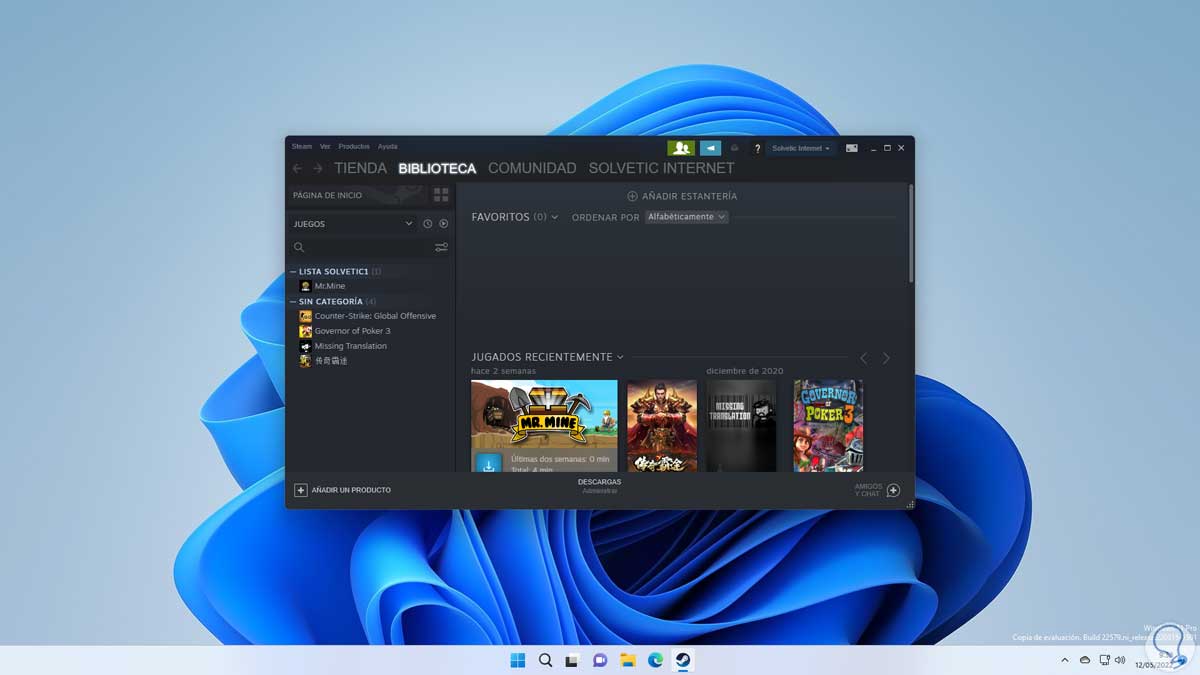1200x675 pixels.
Task: Open the green Friends icon in header
Action: pyautogui.click(x=681, y=148)
